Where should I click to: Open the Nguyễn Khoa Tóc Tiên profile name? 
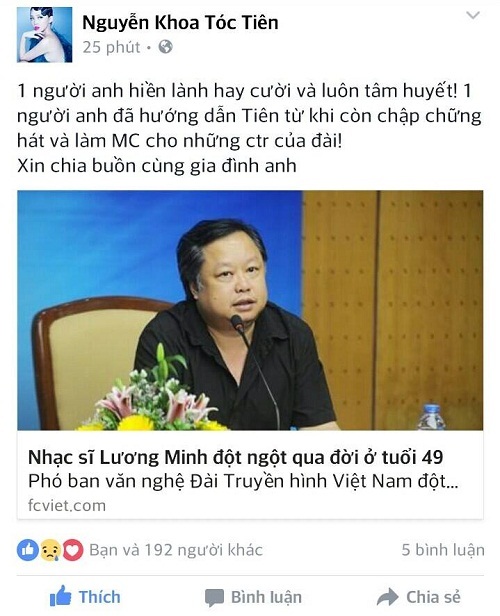pos(180,22)
